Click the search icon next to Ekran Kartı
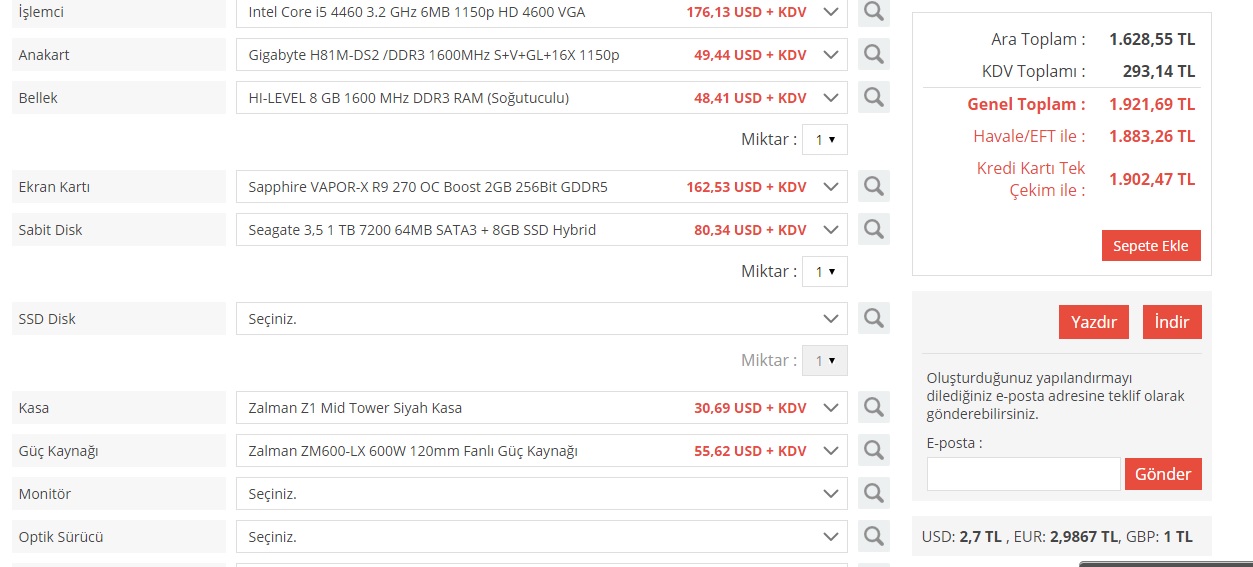 click(873, 186)
